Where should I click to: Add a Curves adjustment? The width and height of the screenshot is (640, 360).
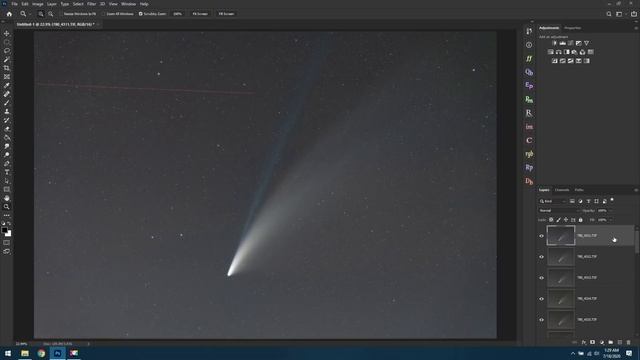[x=571, y=43]
